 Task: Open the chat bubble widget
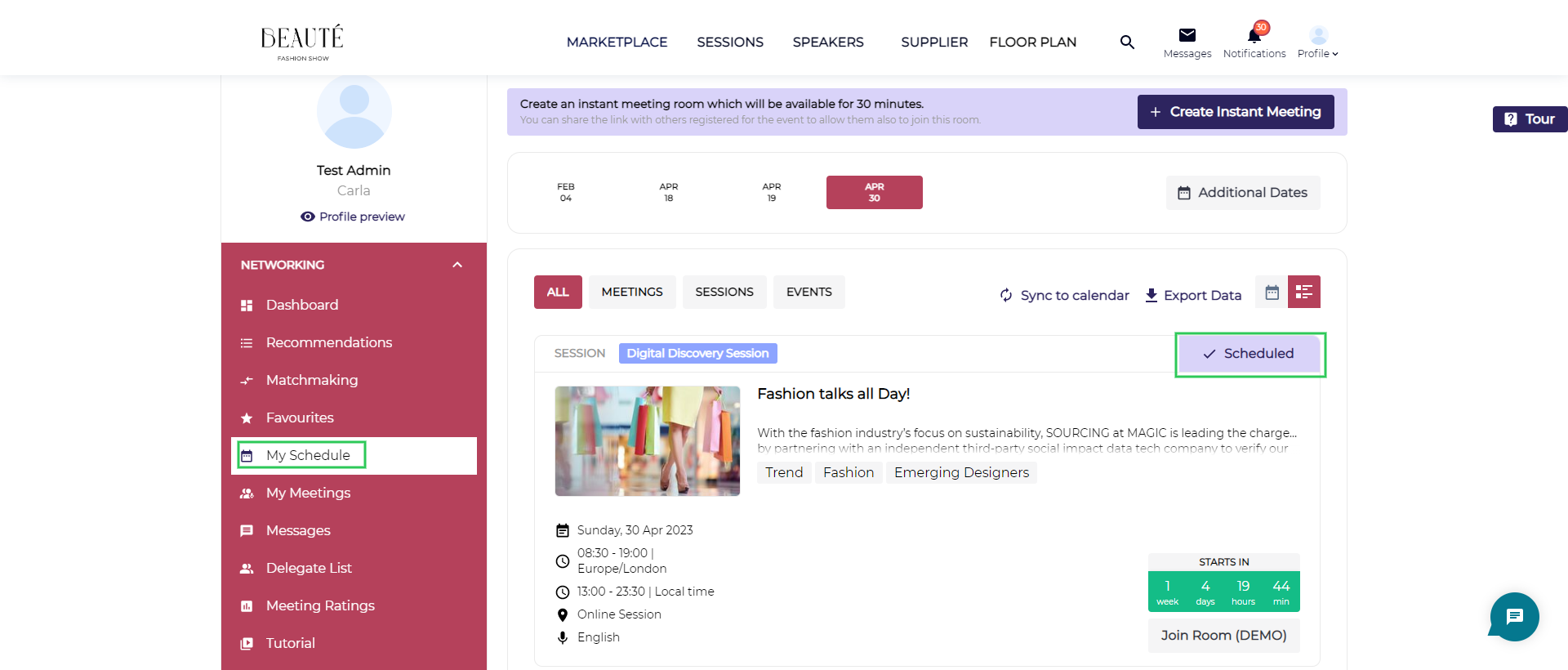click(1514, 617)
